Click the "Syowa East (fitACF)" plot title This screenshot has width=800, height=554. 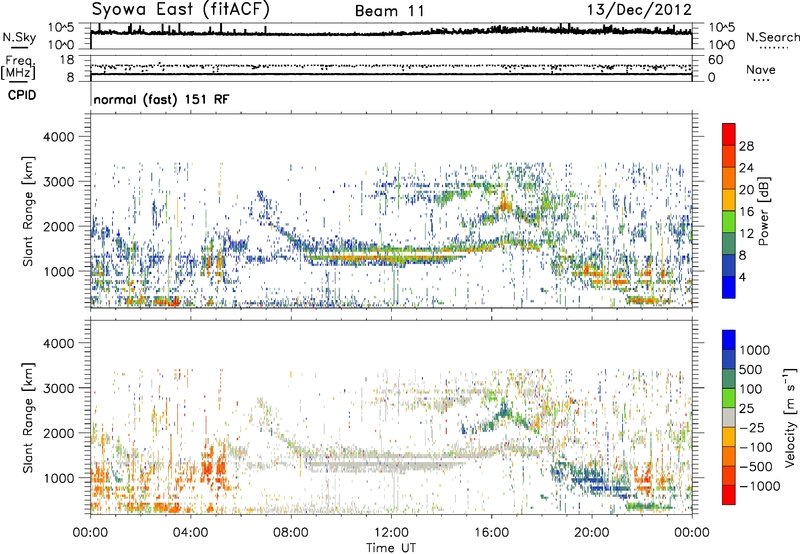click(180, 9)
